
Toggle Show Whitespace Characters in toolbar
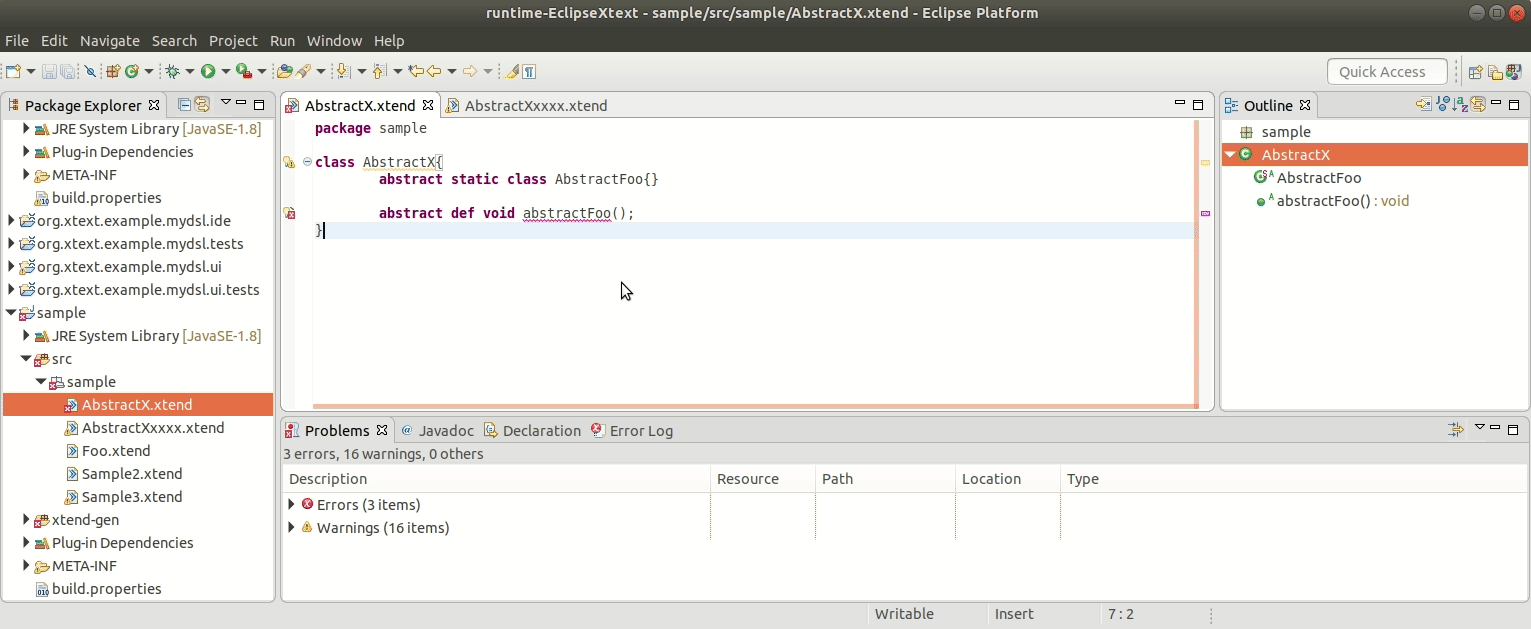pos(529,71)
